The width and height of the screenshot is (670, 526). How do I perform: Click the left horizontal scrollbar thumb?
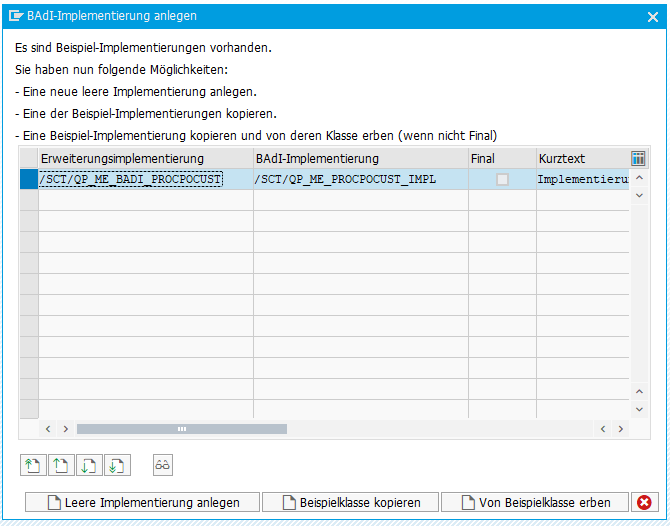pos(181,428)
